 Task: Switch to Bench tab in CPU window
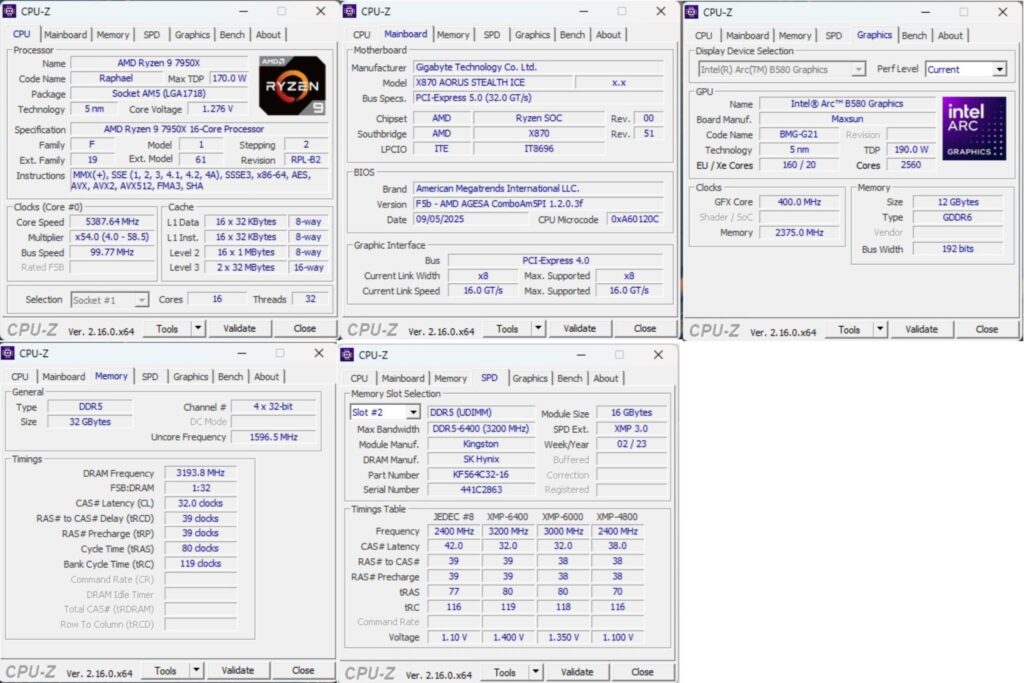coord(232,35)
